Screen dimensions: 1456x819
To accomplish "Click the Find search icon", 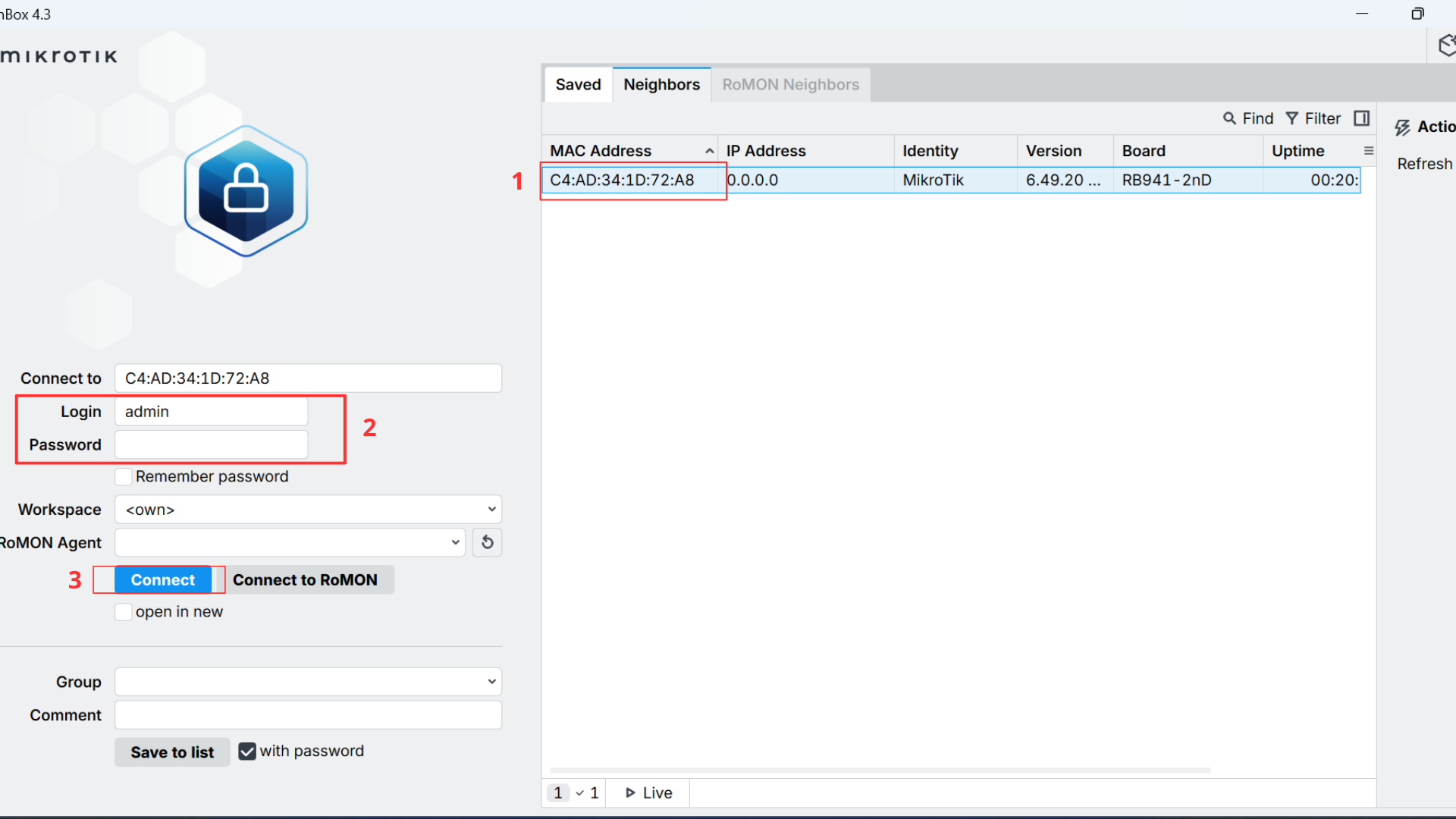I will 1229,118.
